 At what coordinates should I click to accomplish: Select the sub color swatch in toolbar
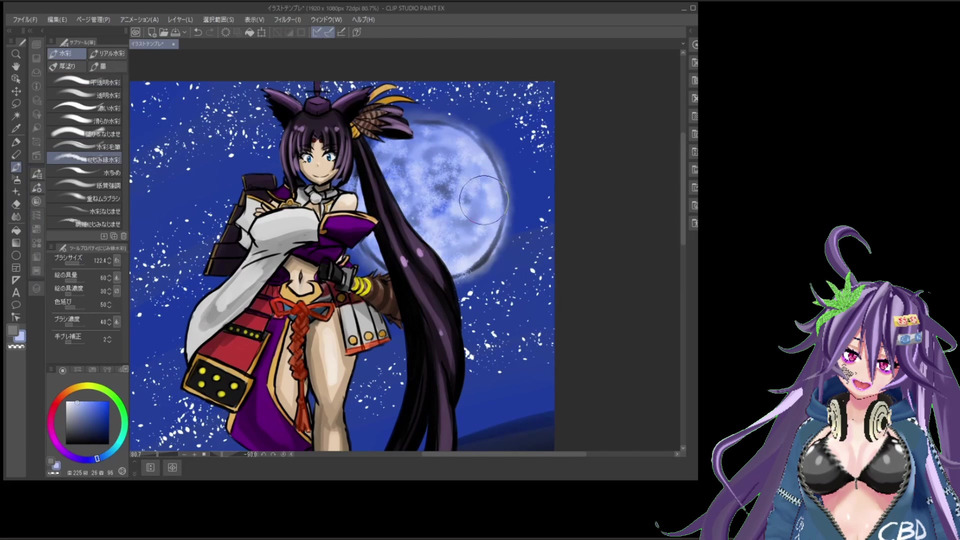[20, 336]
